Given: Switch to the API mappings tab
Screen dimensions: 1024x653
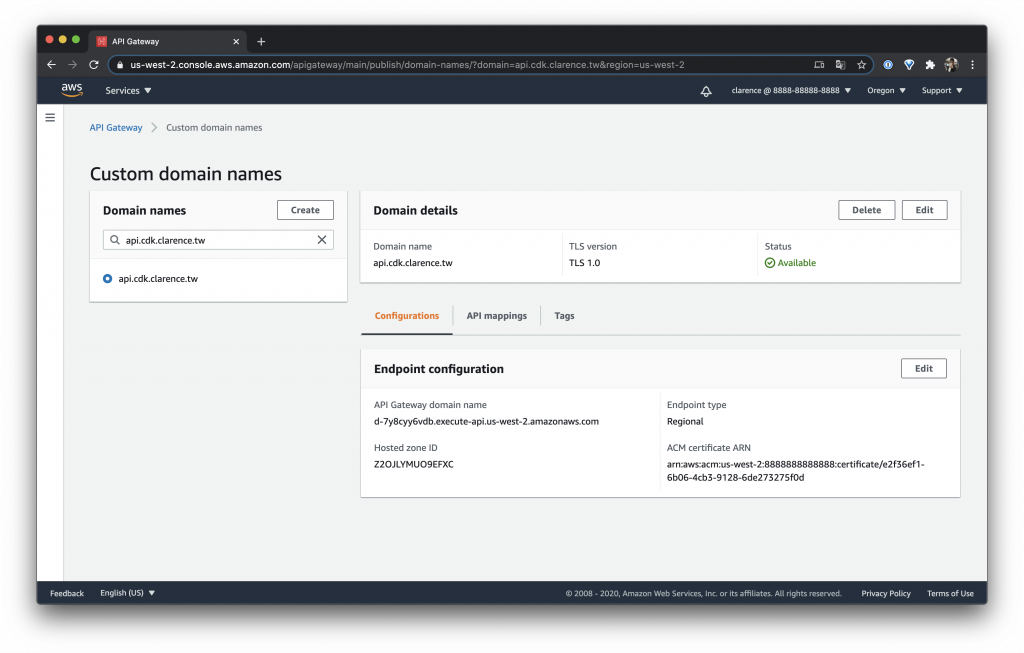Looking at the screenshot, I should point(496,315).
